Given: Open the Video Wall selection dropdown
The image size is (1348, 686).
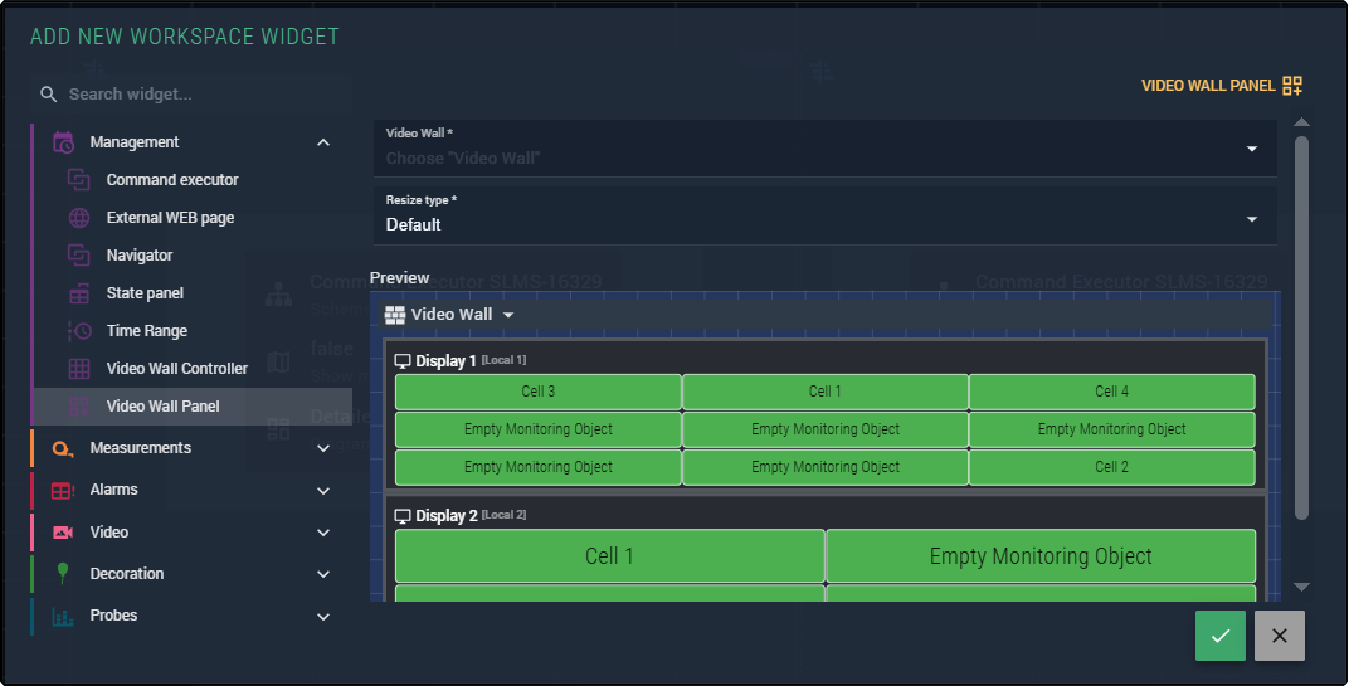Looking at the screenshot, I should click(x=1251, y=149).
